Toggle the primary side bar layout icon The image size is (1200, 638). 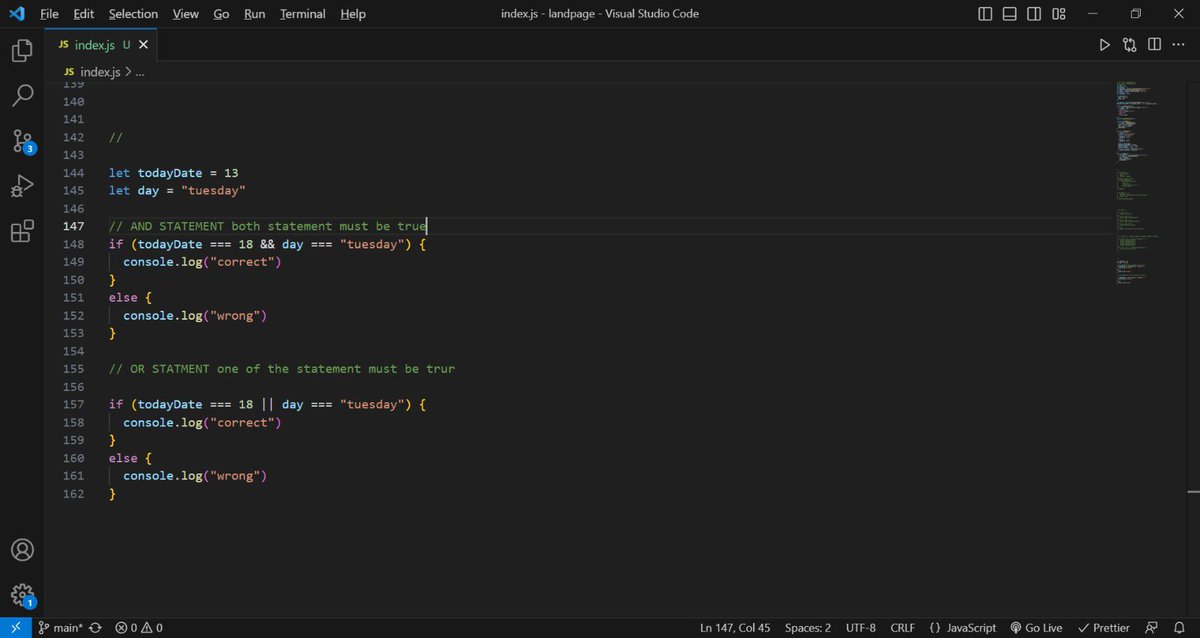[x=985, y=14]
